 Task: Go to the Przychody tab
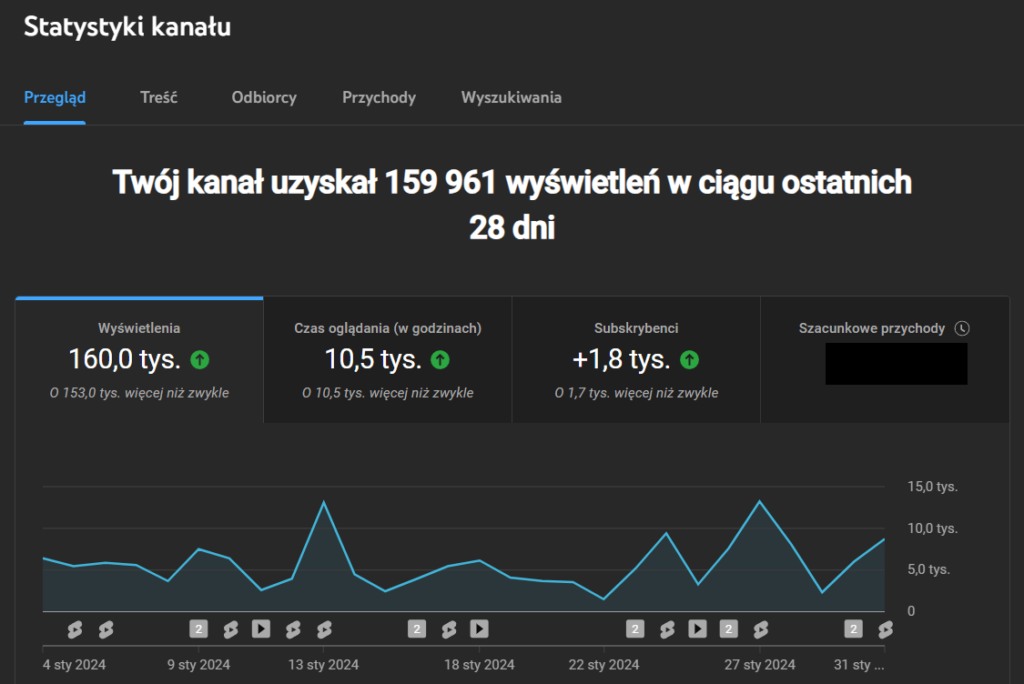click(x=379, y=98)
